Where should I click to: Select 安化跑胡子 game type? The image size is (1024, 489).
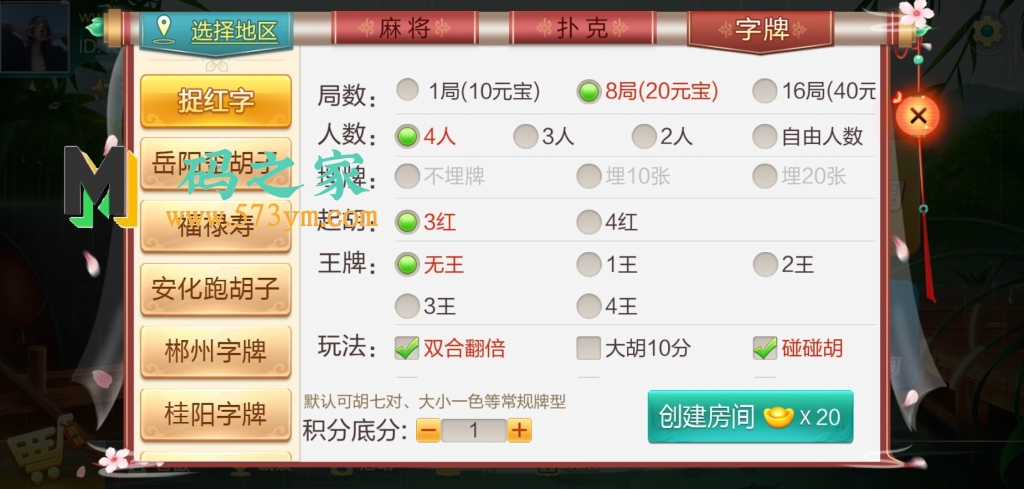(x=216, y=289)
